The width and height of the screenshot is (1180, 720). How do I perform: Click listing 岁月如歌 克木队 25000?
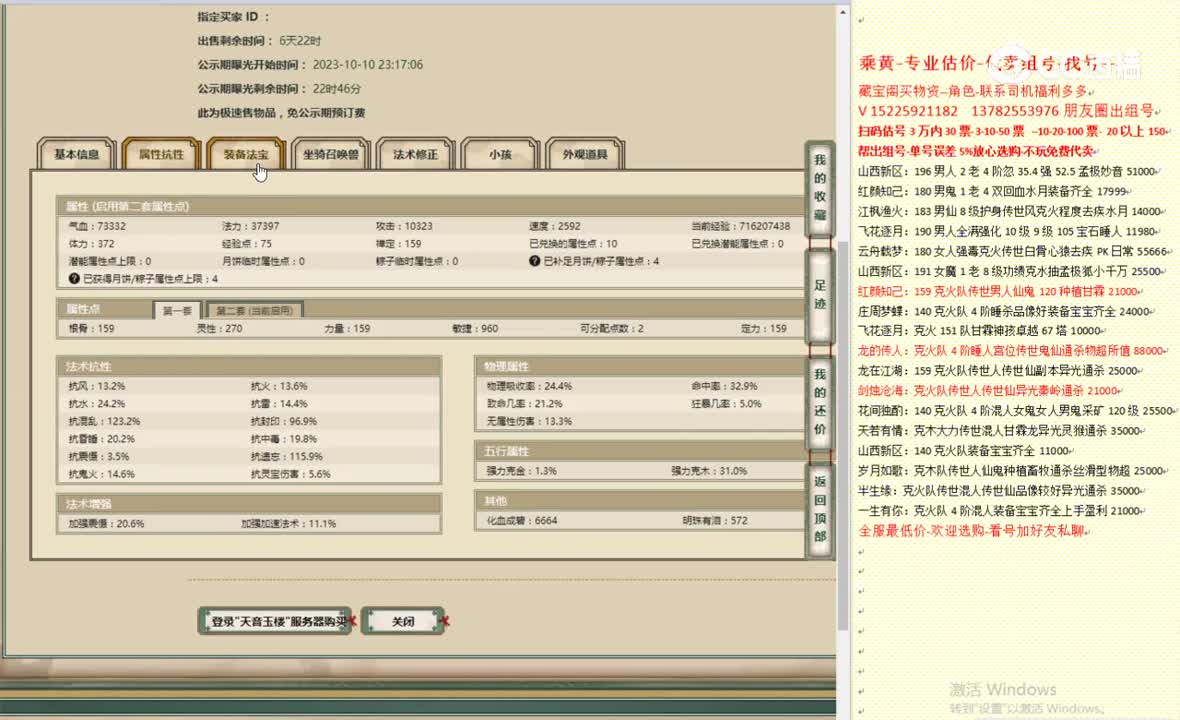click(1011, 470)
